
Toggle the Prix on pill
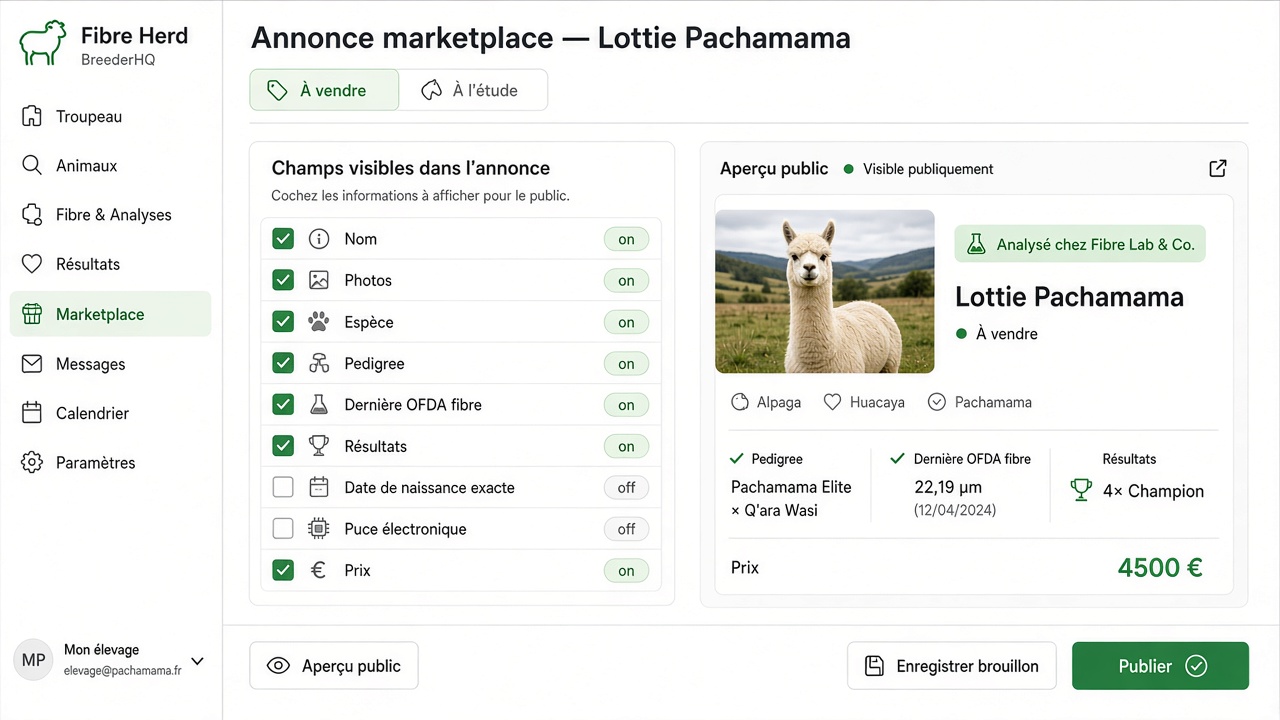click(x=626, y=571)
